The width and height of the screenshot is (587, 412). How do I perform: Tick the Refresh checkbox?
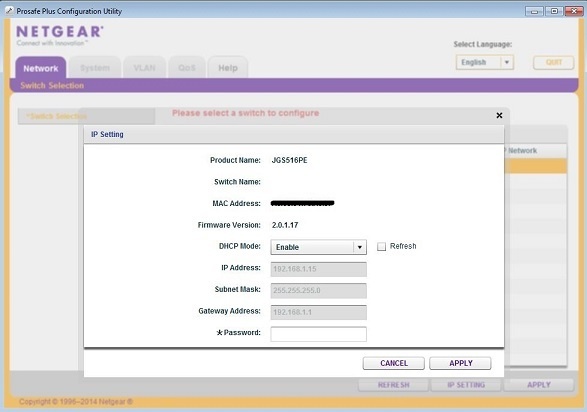[381, 247]
